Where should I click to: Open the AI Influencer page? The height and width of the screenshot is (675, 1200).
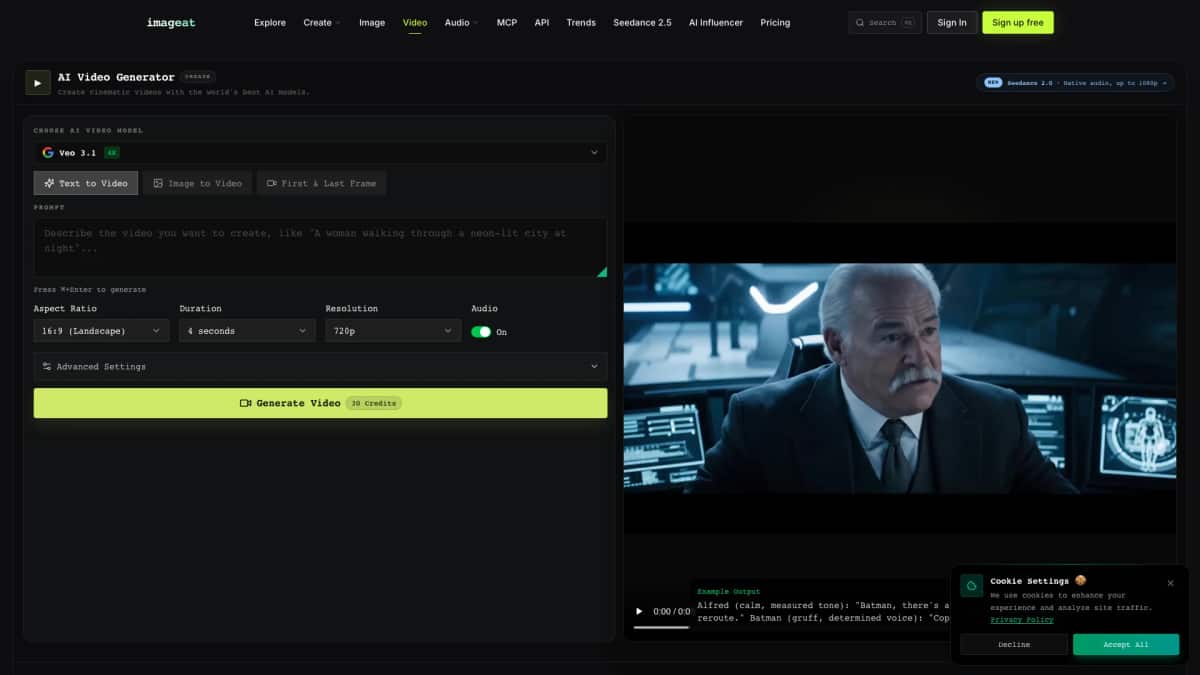(716, 22)
